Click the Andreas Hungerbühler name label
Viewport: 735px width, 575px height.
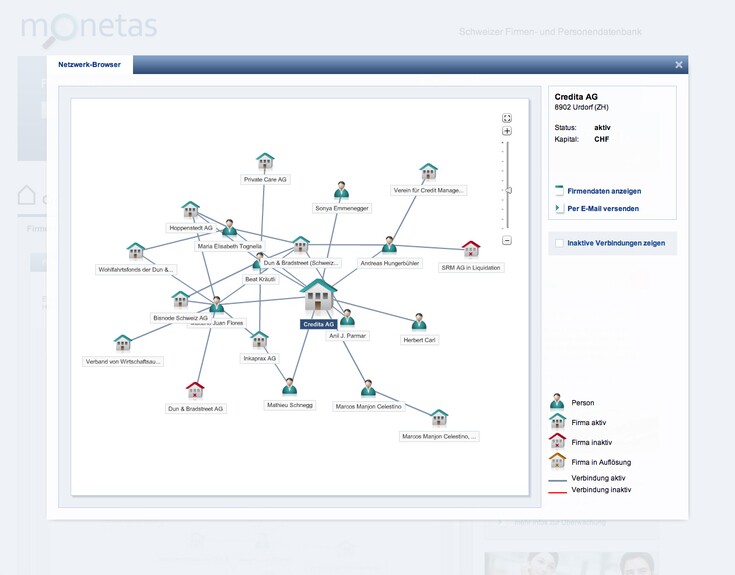[x=390, y=263]
